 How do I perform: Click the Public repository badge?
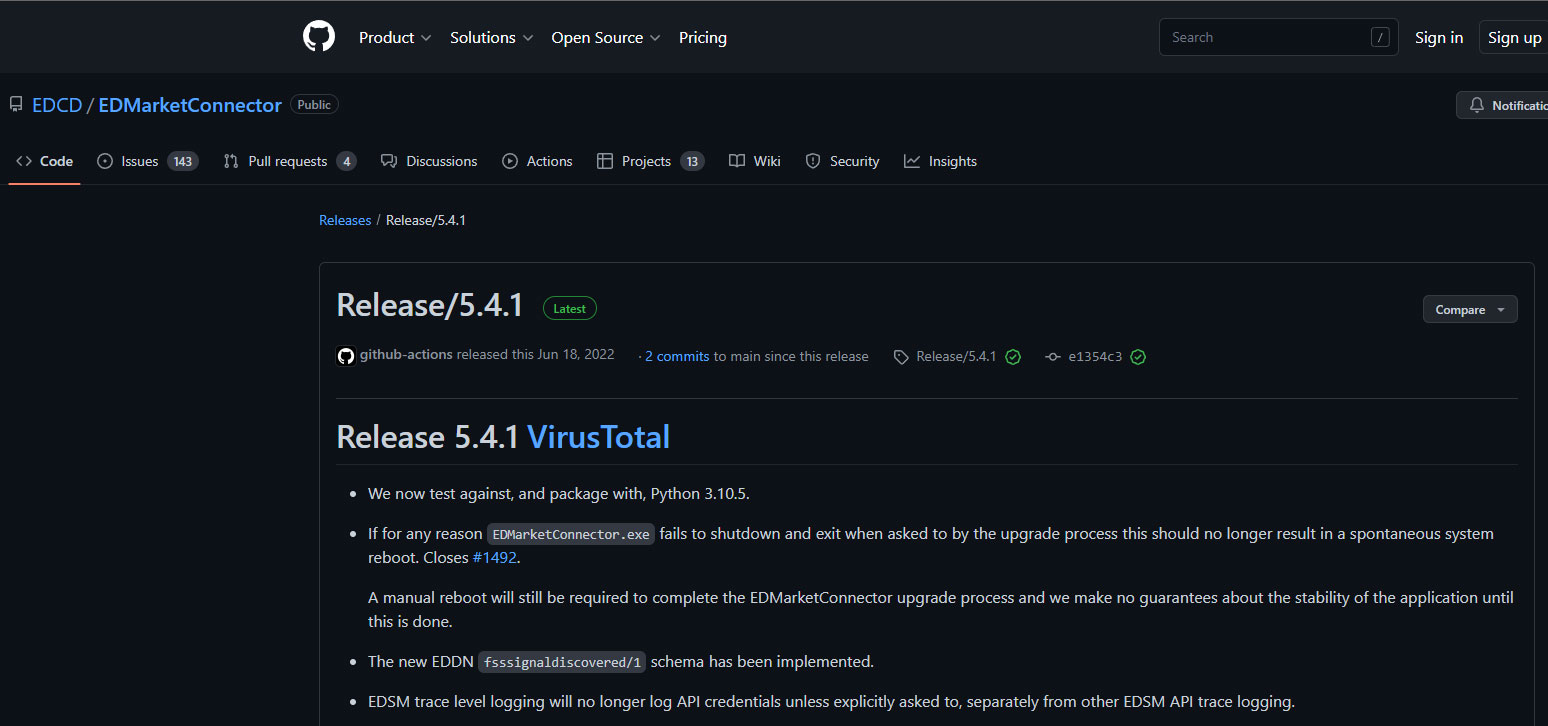point(314,105)
